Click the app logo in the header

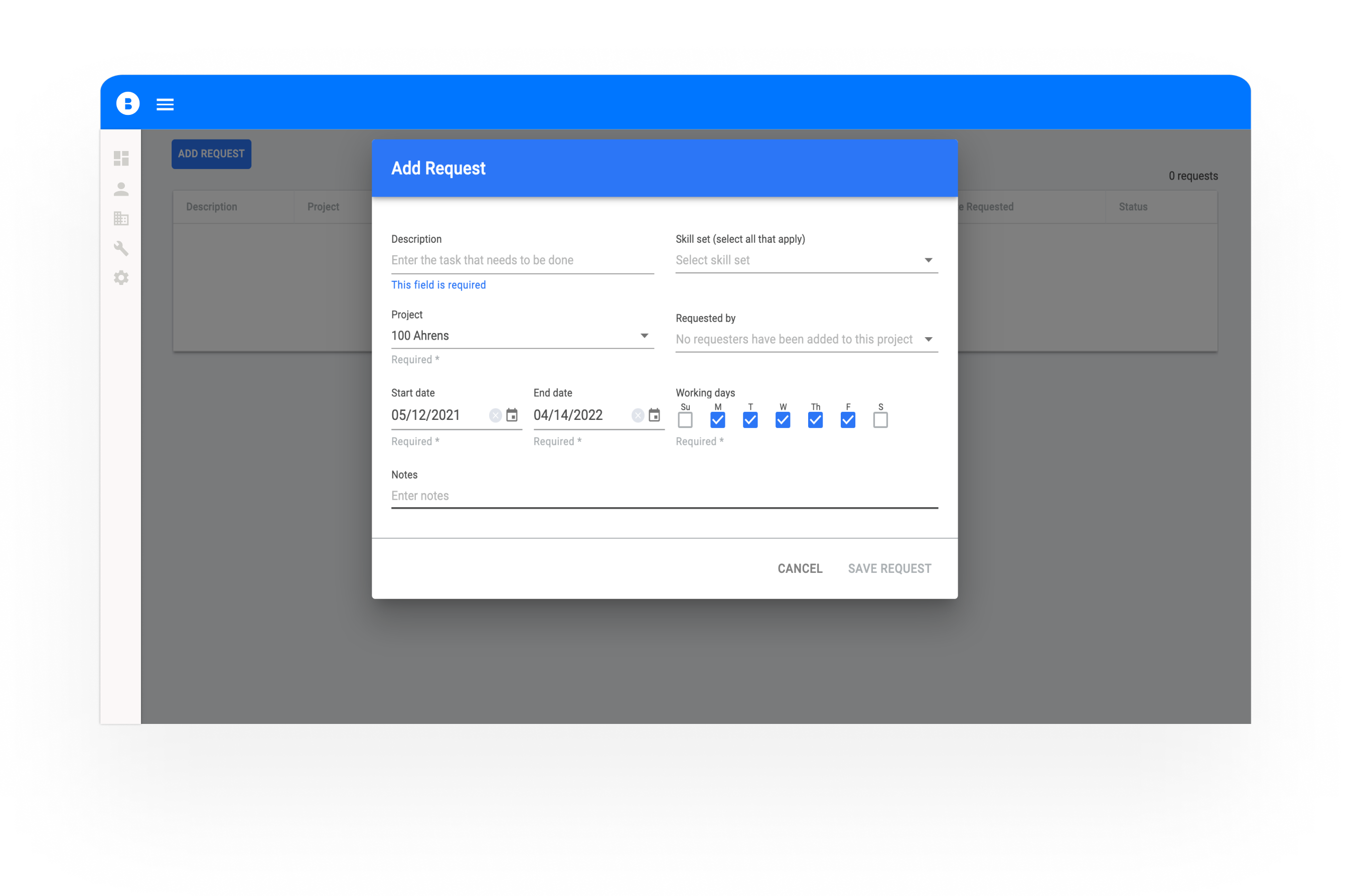pyautogui.click(x=127, y=104)
